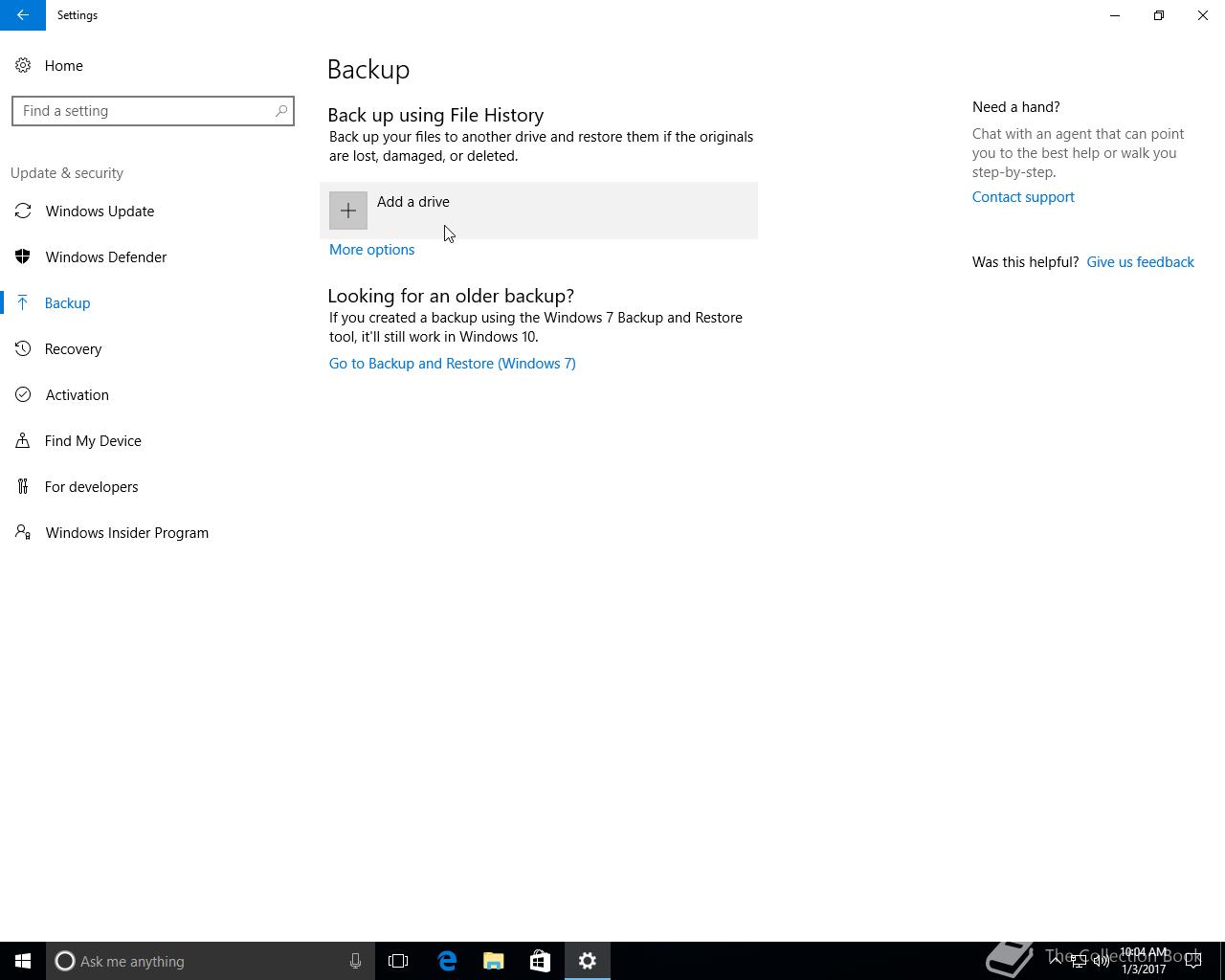Show hidden system tray icons

tap(1055, 961)
